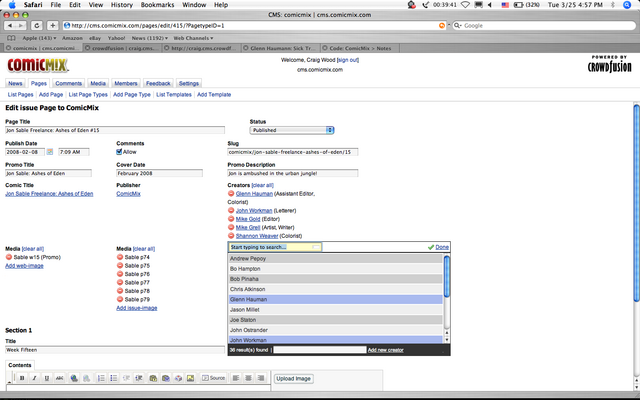Remove Sable p78 from media list

pos(120,291)
